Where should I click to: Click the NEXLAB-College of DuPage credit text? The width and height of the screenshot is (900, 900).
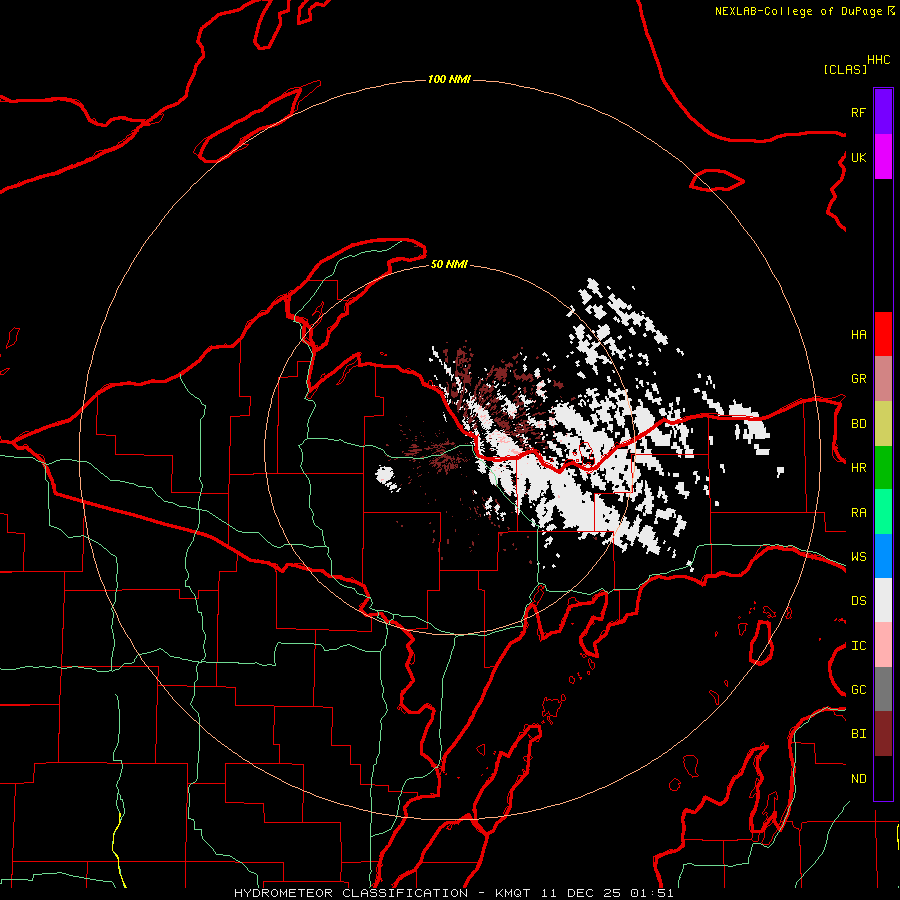tap(798, 11)
